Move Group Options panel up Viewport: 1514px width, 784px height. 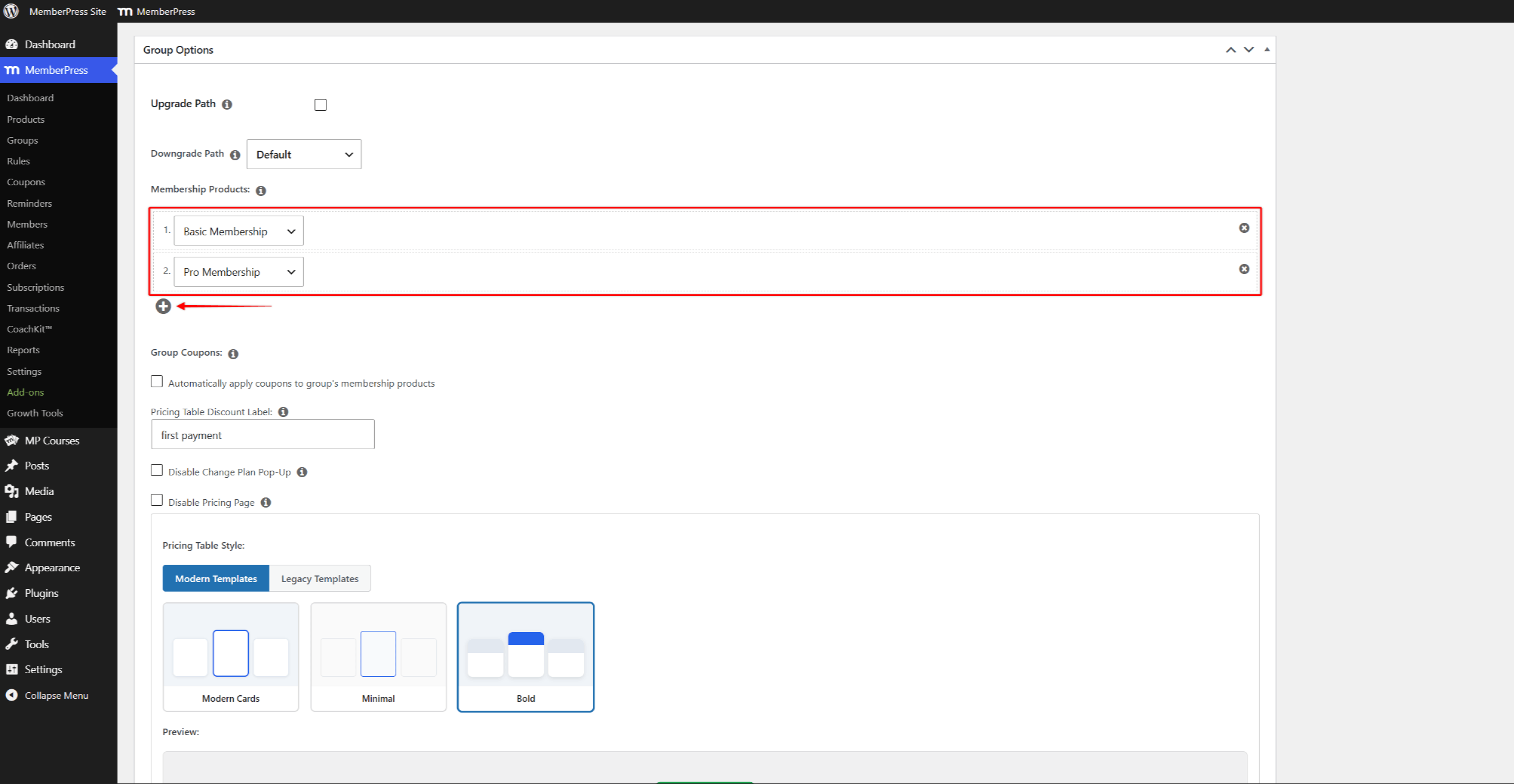(1231, 50)
